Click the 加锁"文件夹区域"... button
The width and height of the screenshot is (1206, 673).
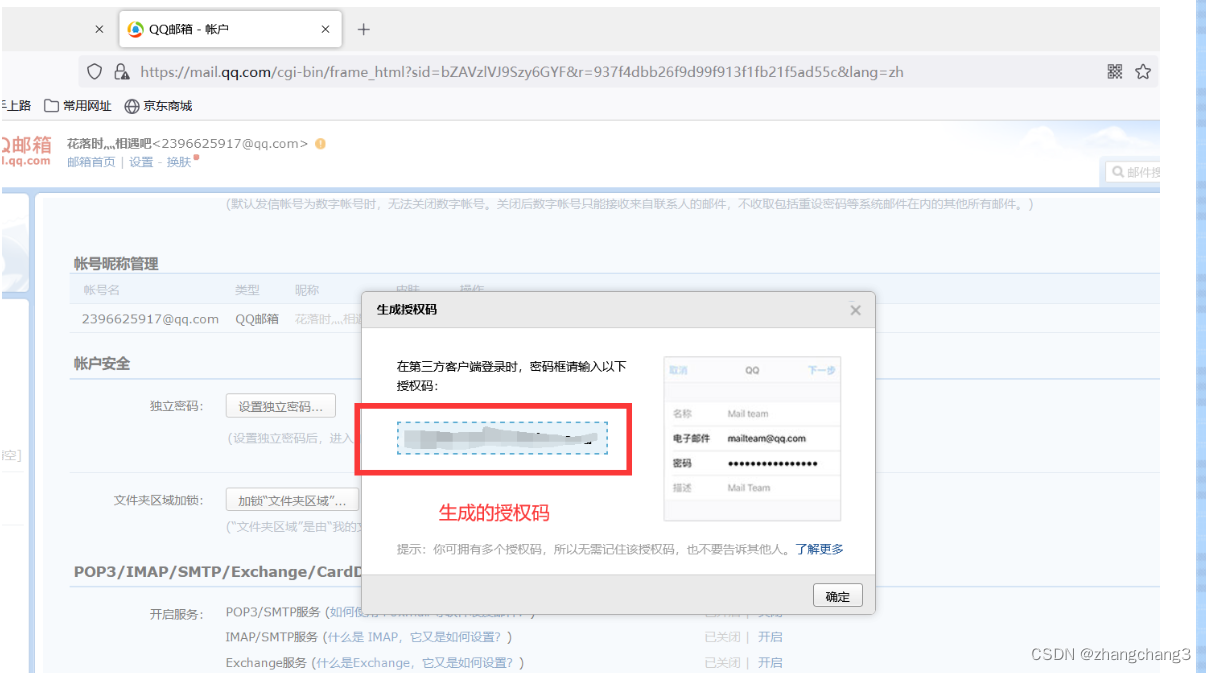[293, 500]
